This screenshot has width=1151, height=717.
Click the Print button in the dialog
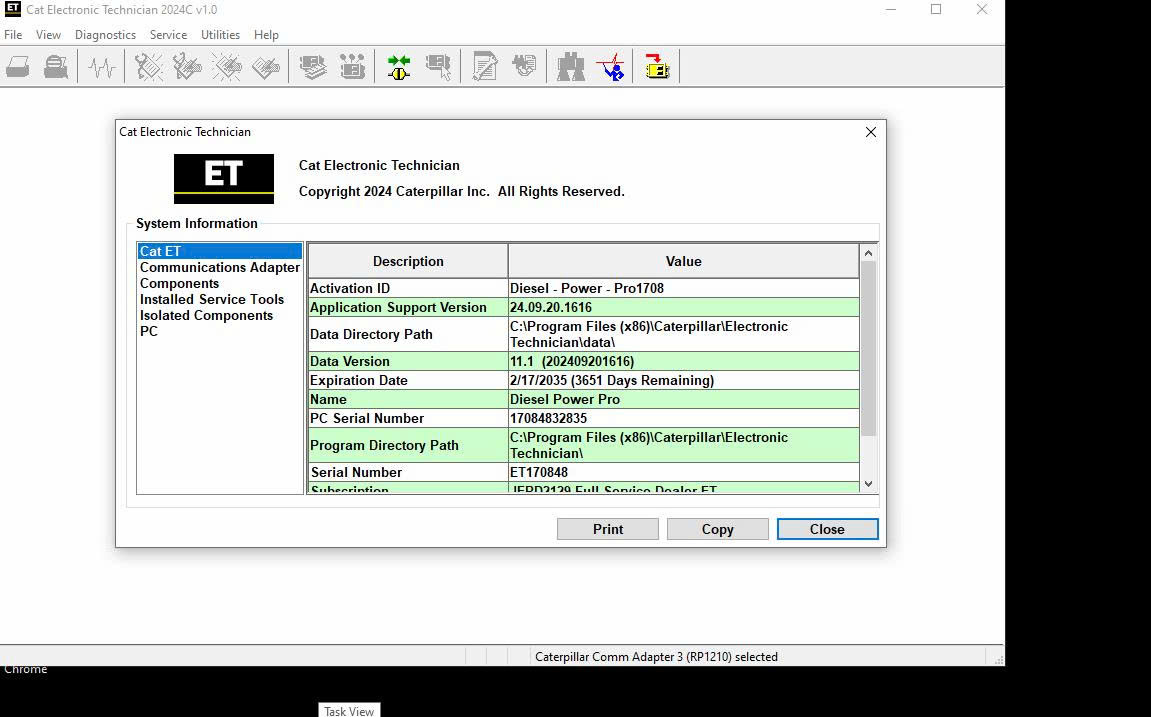click(608, 529)
